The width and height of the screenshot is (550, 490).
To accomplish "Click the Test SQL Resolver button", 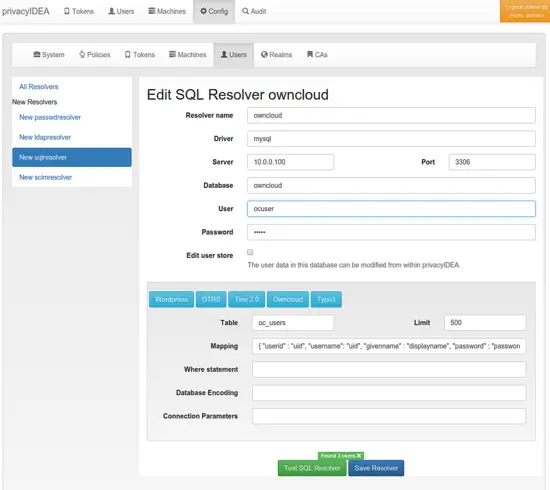I will pos(312,468).
